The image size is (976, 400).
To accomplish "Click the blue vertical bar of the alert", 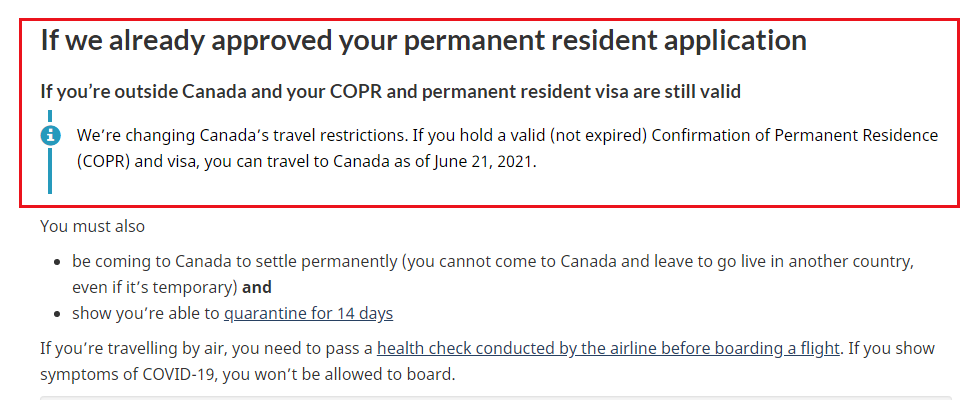I will [51, 172].
